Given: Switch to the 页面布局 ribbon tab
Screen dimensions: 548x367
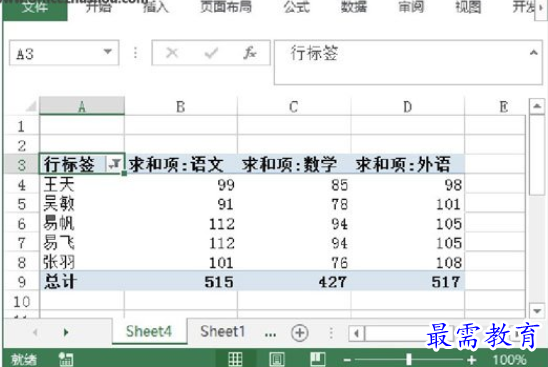Looking at the screenshot, I should click(x=226, y=7).
